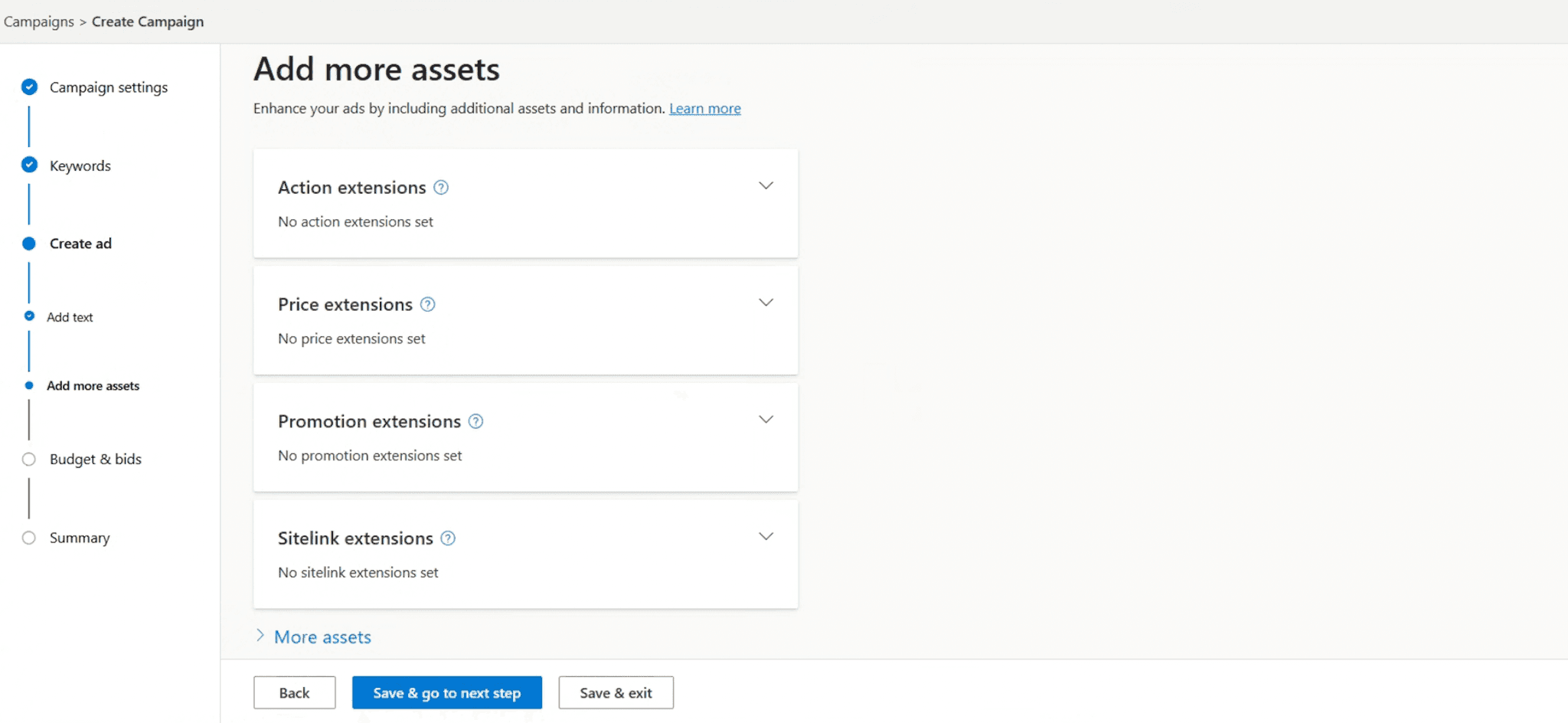Click the Add text step checkmark
1568x723 pixels.
(29, 316)
